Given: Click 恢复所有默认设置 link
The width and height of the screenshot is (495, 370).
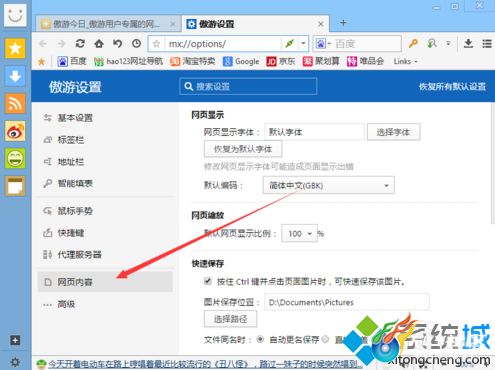Looking at the screenshot, I should 452,87.
